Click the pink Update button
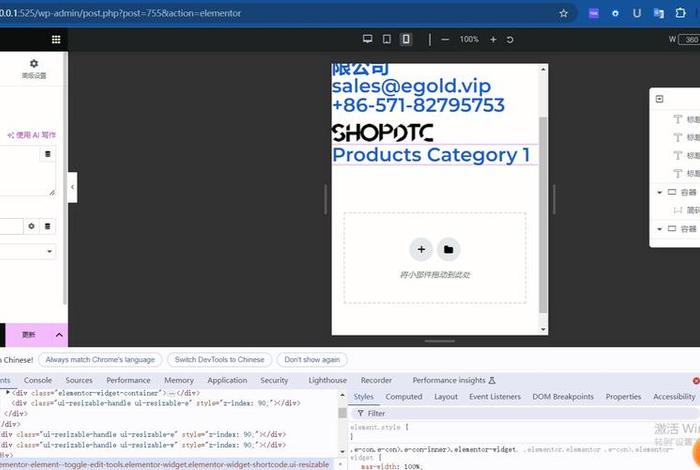 pyautogui.click(x=29, y=335)
